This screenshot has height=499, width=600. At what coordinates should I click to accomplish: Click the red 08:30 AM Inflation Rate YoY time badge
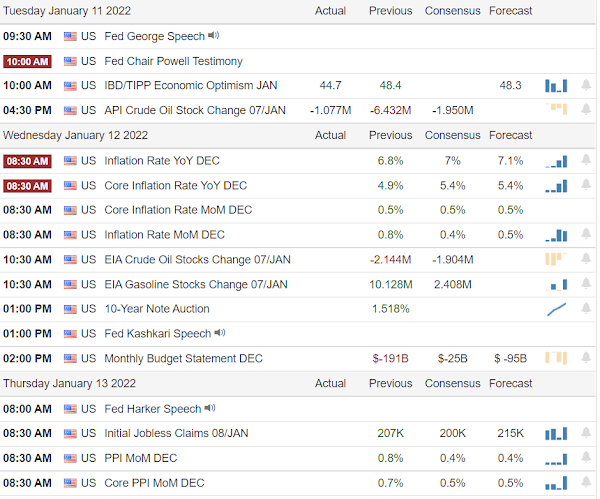[x=27, y=160]
